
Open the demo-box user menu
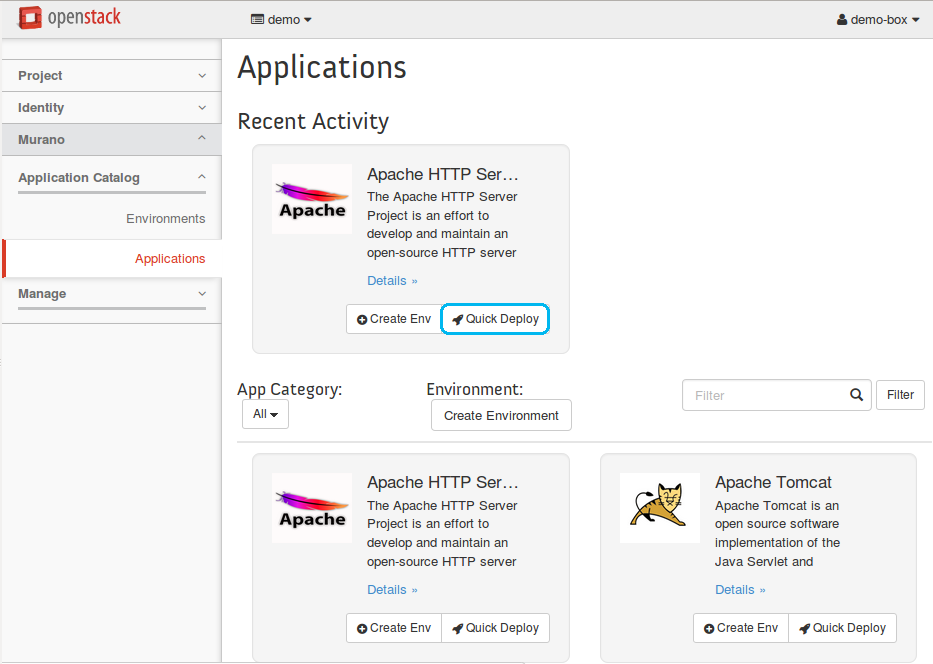pos(877,20)
